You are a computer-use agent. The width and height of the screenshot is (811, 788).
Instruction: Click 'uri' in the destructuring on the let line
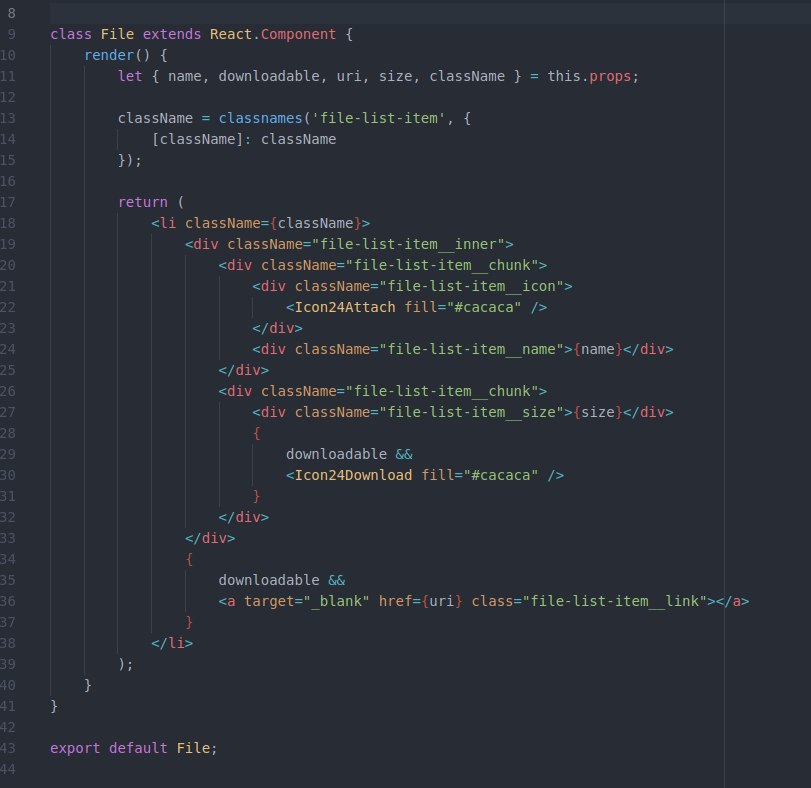(x=349, y=77)
